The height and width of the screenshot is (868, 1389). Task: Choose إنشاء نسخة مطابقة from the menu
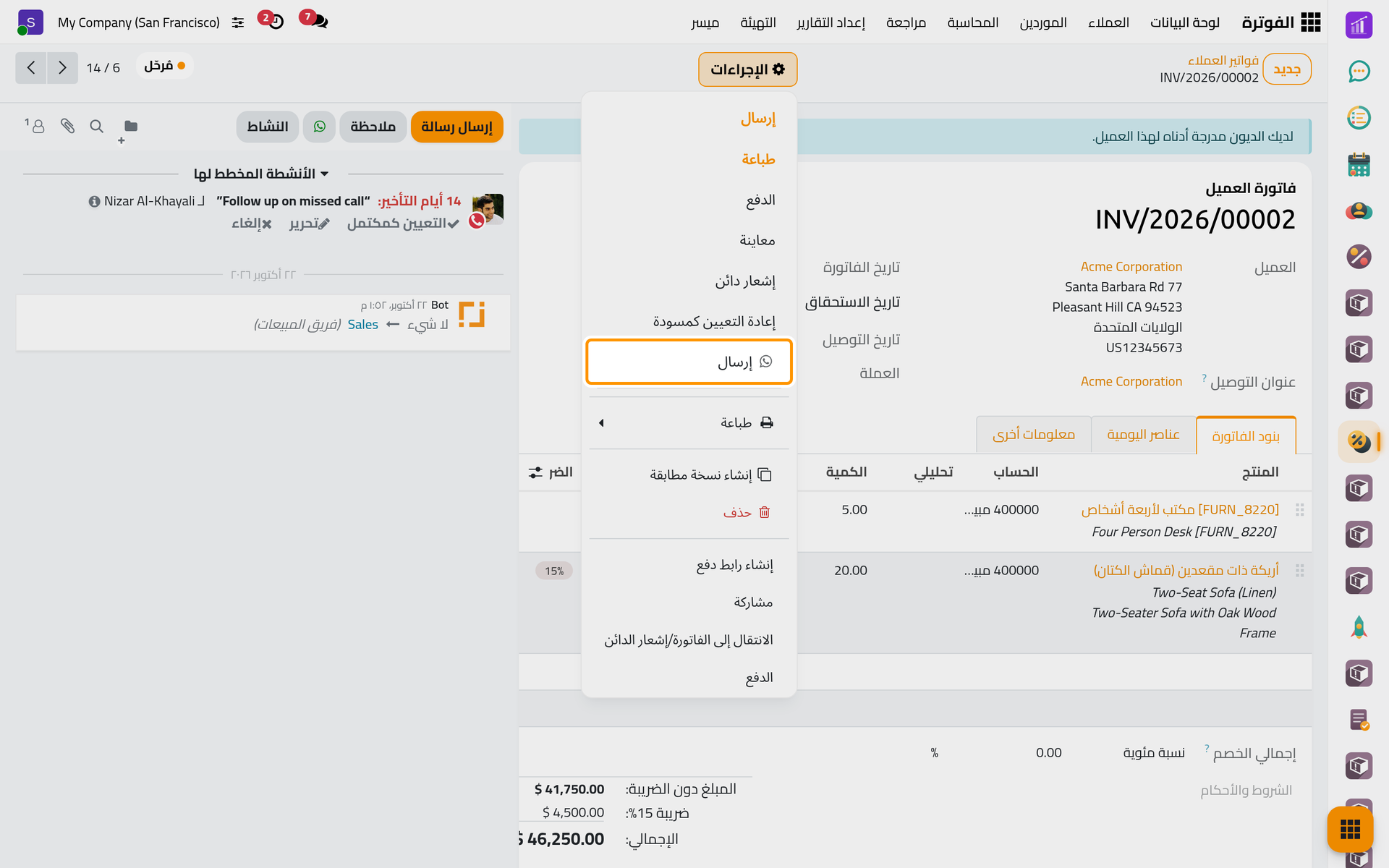coord(689,475)
